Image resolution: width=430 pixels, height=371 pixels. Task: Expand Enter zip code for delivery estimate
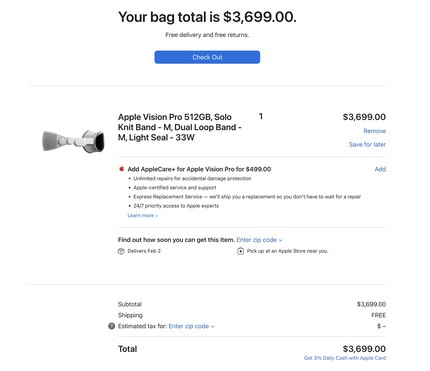(x=259, y=240)
